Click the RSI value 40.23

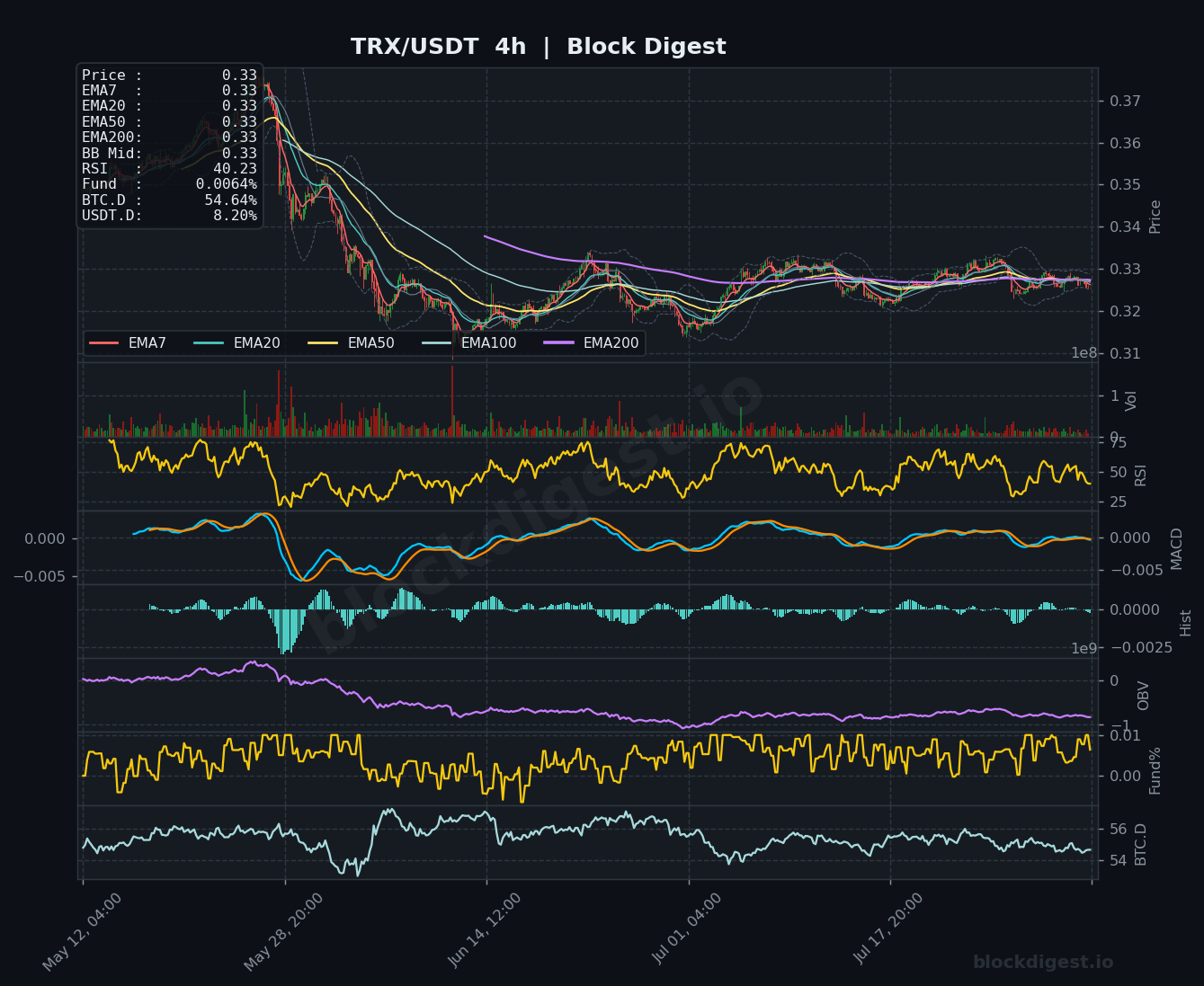coord(235,169)
